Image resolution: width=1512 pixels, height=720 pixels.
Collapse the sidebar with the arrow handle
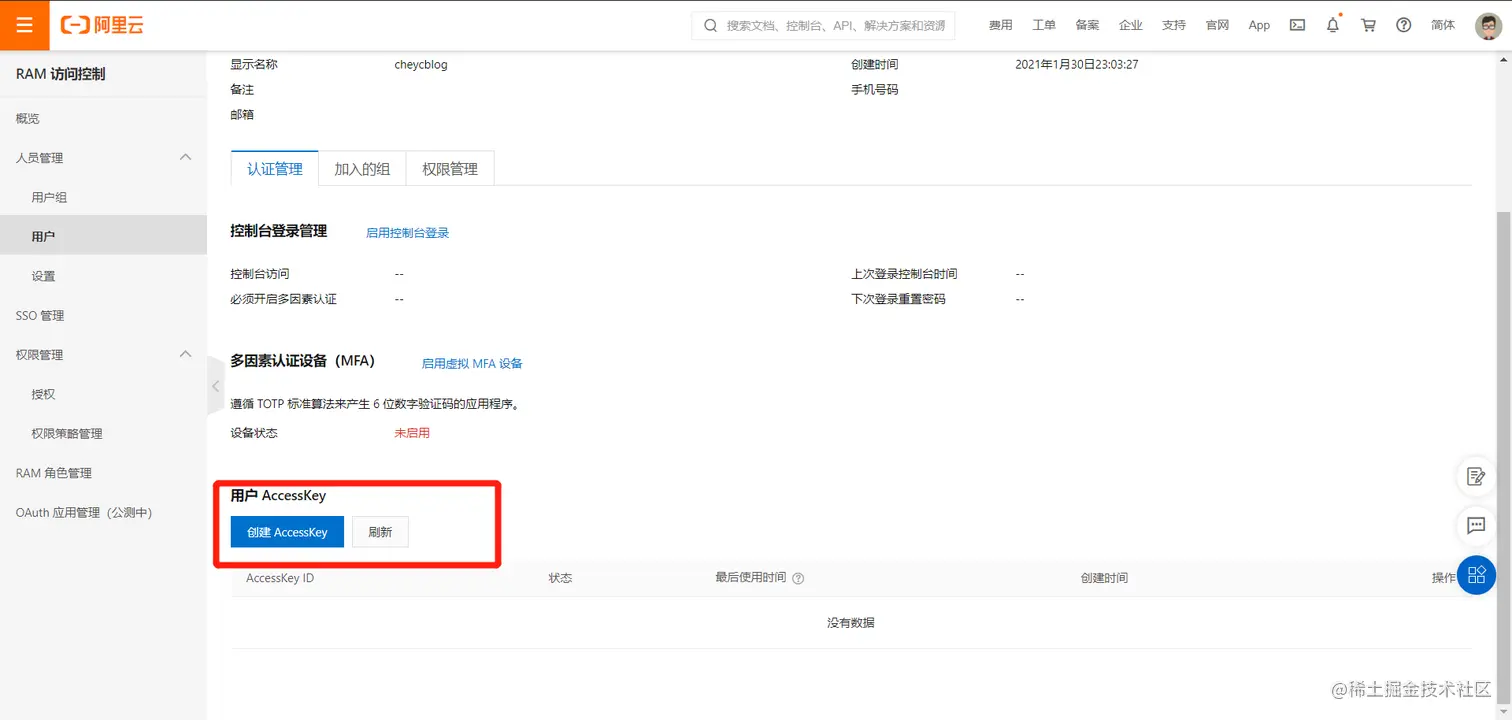[215, 385]
